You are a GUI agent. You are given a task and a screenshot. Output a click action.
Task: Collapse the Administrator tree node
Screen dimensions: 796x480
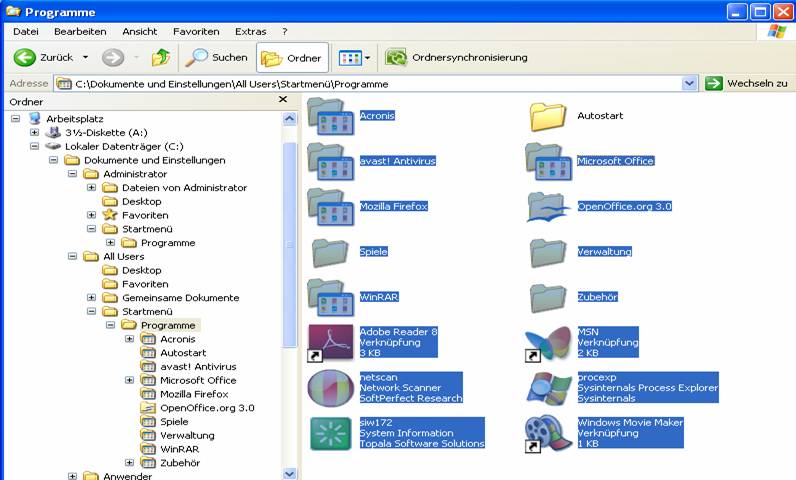73,174
